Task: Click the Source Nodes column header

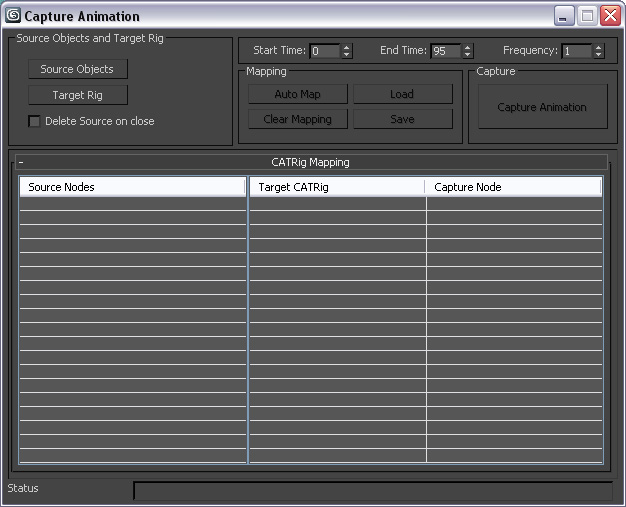Action: 133,187
